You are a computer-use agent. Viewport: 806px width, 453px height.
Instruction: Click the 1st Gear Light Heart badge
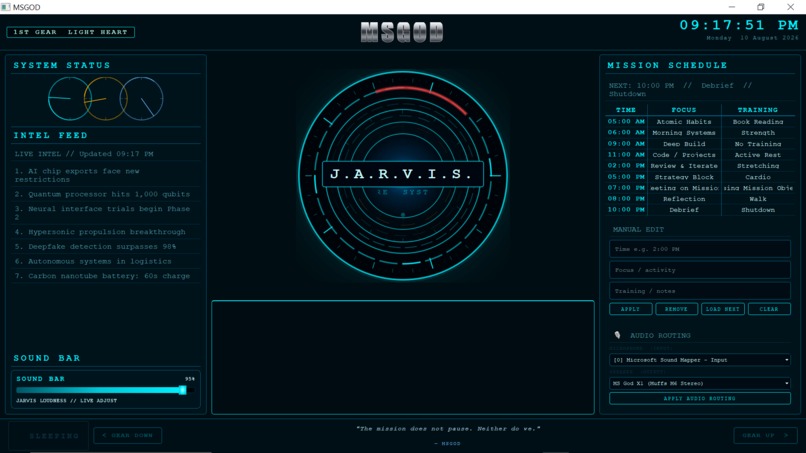click(x=70, y=32)
